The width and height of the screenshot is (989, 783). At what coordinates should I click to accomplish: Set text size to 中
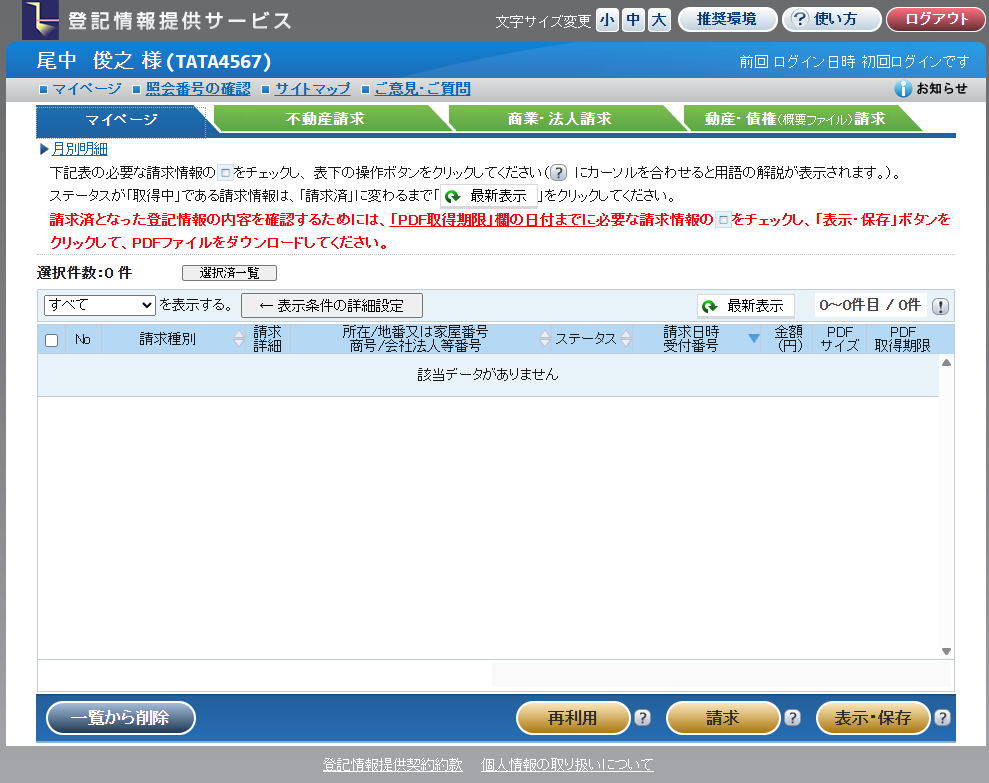tap(633, 20)
